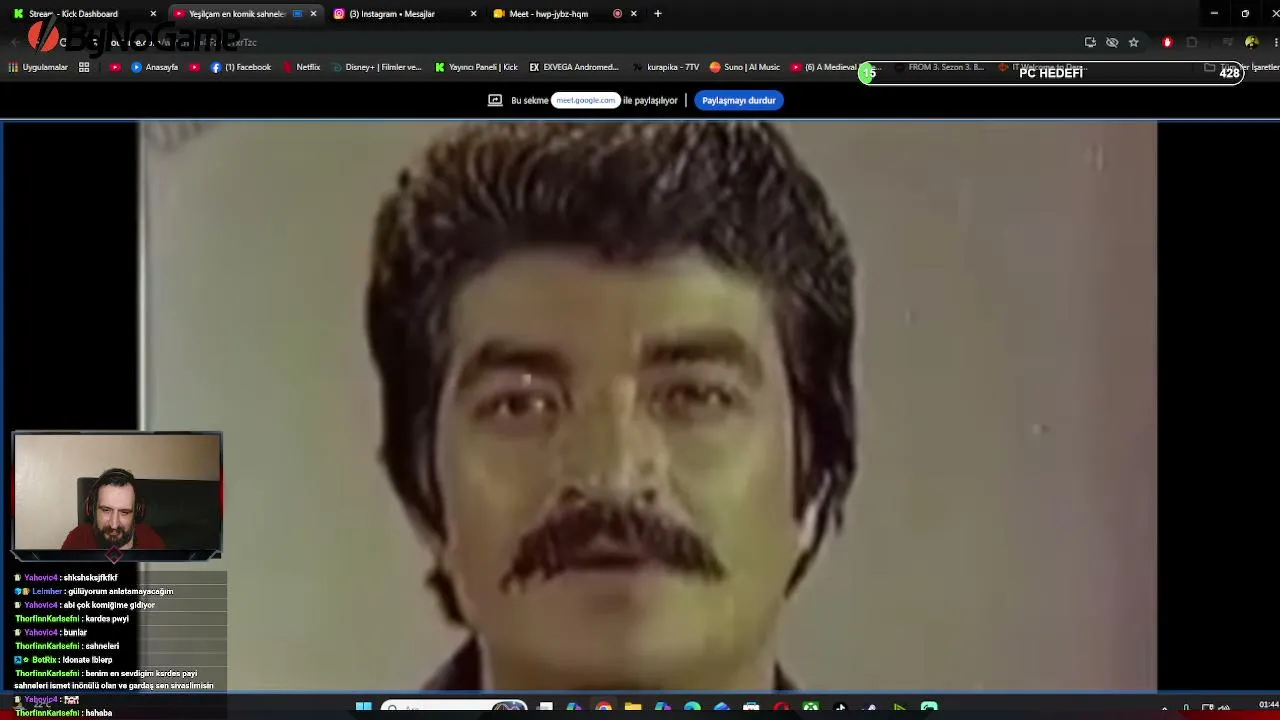Viewport: 1280px width, 720px height.
Task: Click the PC HEDEFI goal progress bar
Action: pyautogui.click(x=1051, y=73)
